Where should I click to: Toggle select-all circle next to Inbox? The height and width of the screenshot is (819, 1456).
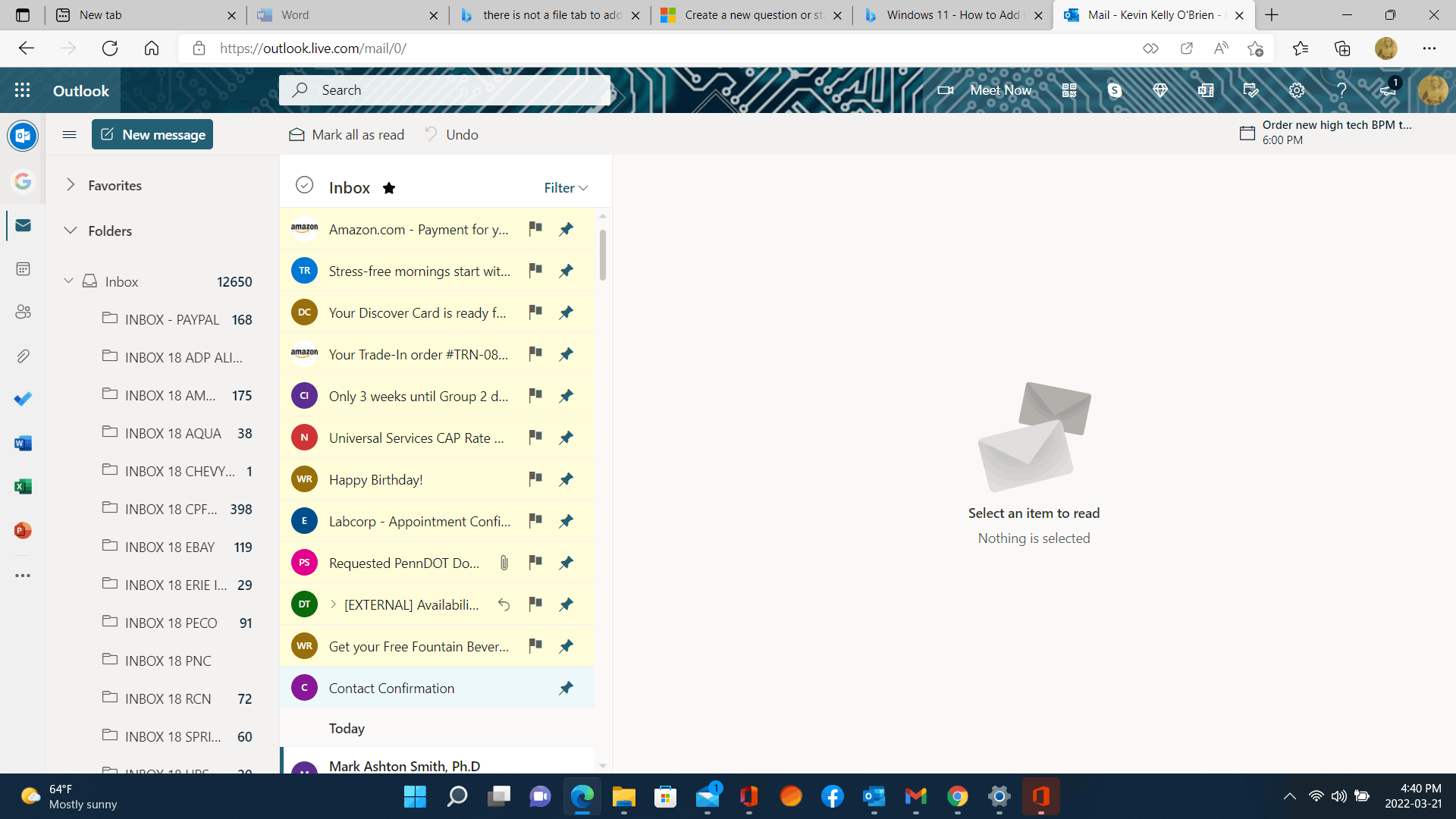coord(304,185)
